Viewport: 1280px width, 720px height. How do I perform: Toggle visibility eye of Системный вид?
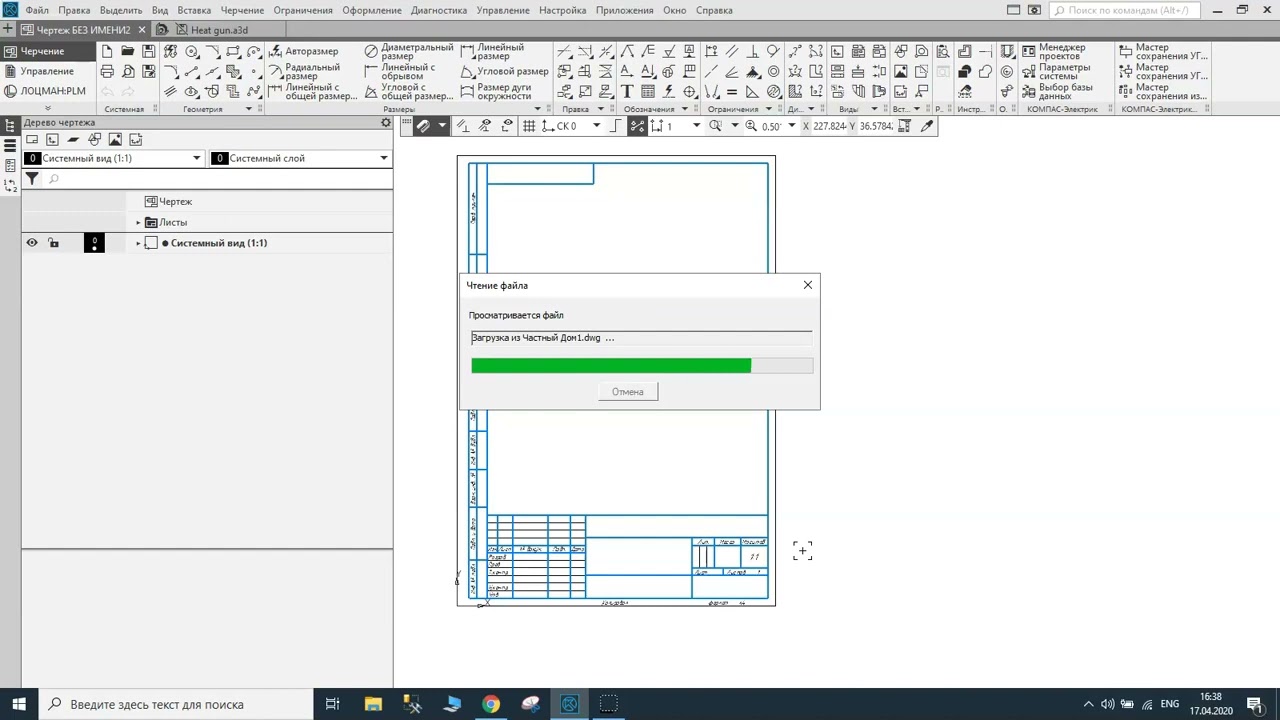point(32,243)
